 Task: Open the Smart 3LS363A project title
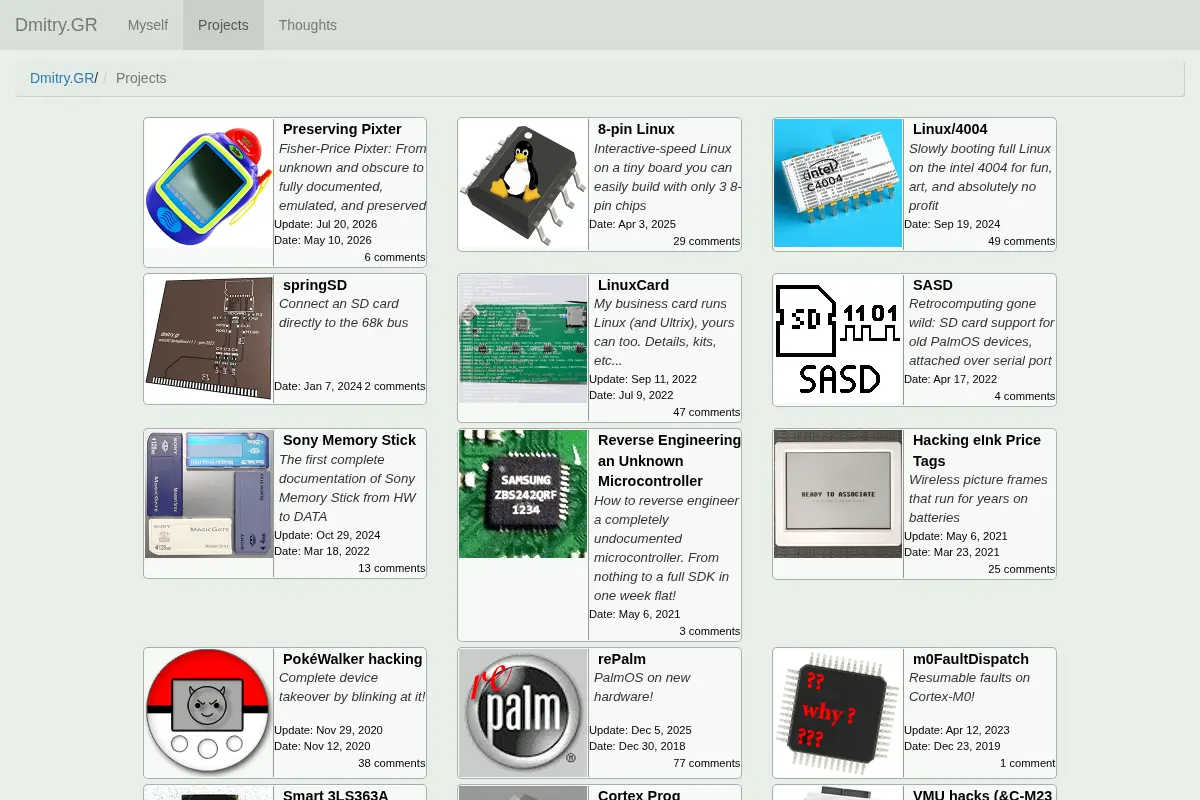335,794
